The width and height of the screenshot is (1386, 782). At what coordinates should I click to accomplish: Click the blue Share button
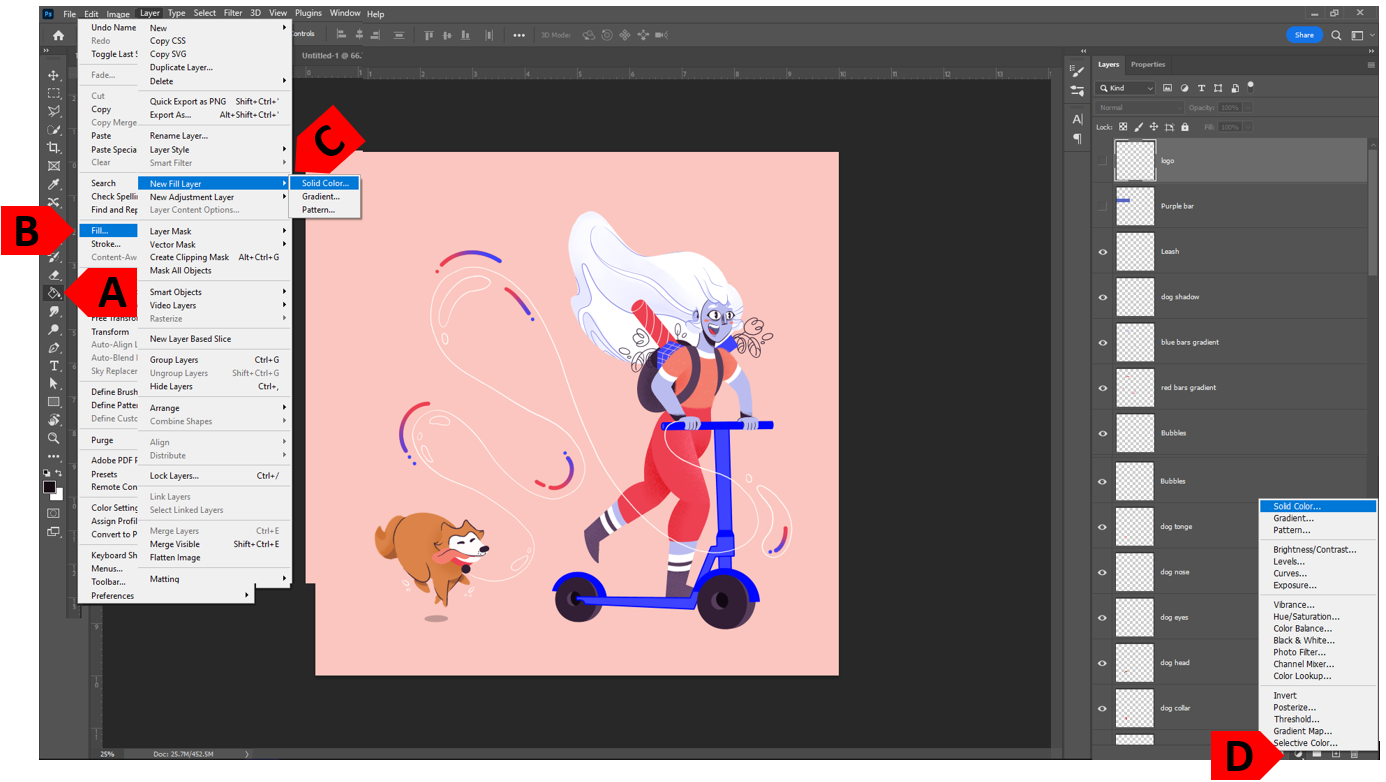(1304, 35)
